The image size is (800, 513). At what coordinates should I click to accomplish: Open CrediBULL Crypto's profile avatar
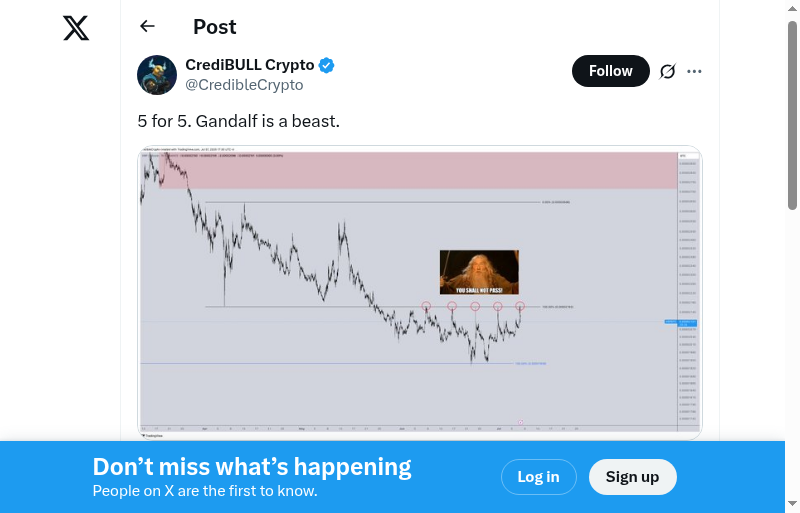[x=157, y=75]
